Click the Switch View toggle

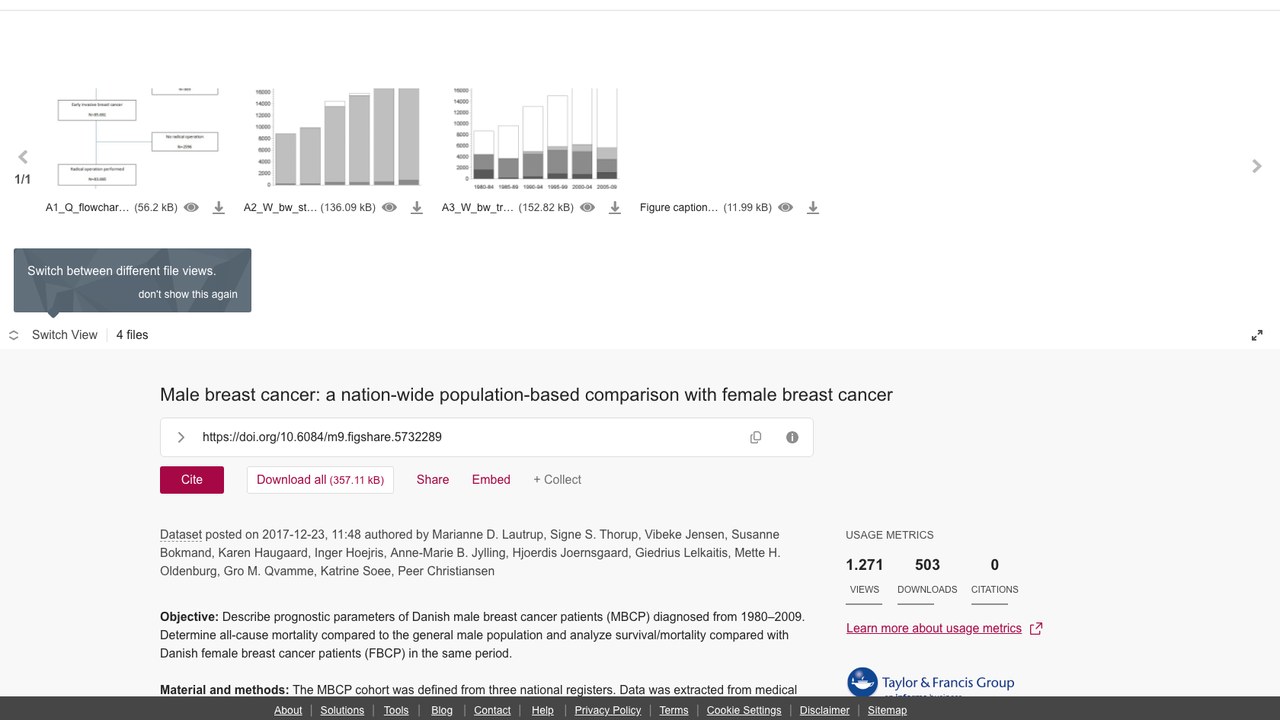click(x=54, y=335)
